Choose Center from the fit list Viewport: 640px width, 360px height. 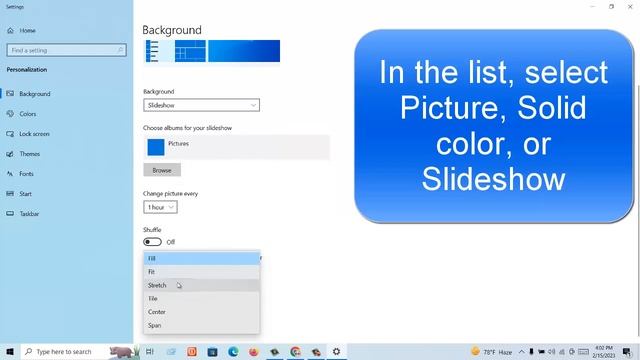[x=202, y=312]
